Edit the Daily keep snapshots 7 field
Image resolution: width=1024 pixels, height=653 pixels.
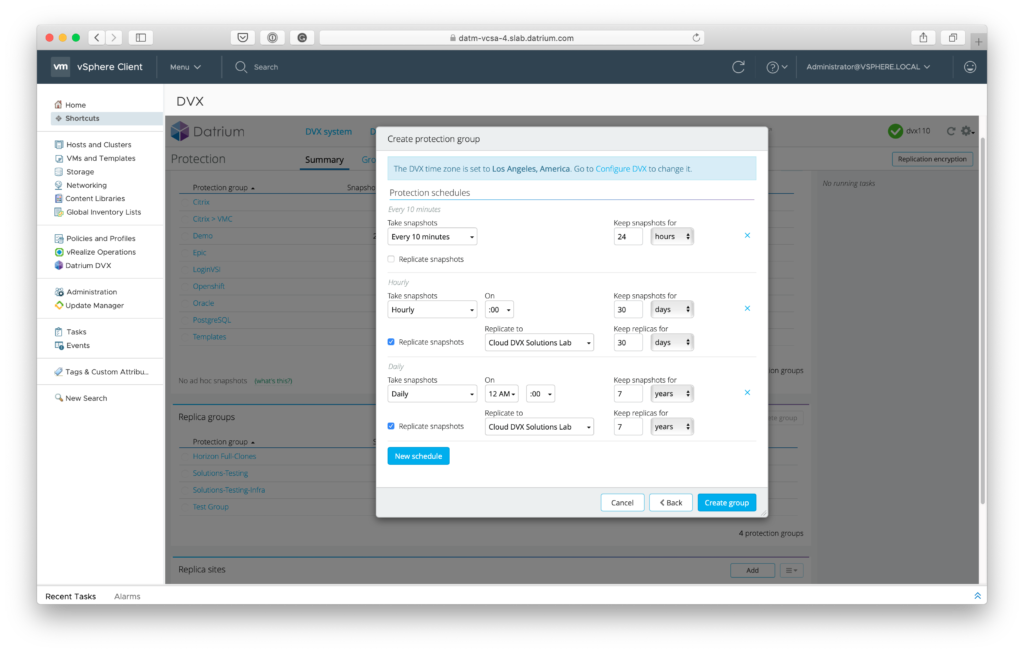pyautogui.click(x=628, y=394)
